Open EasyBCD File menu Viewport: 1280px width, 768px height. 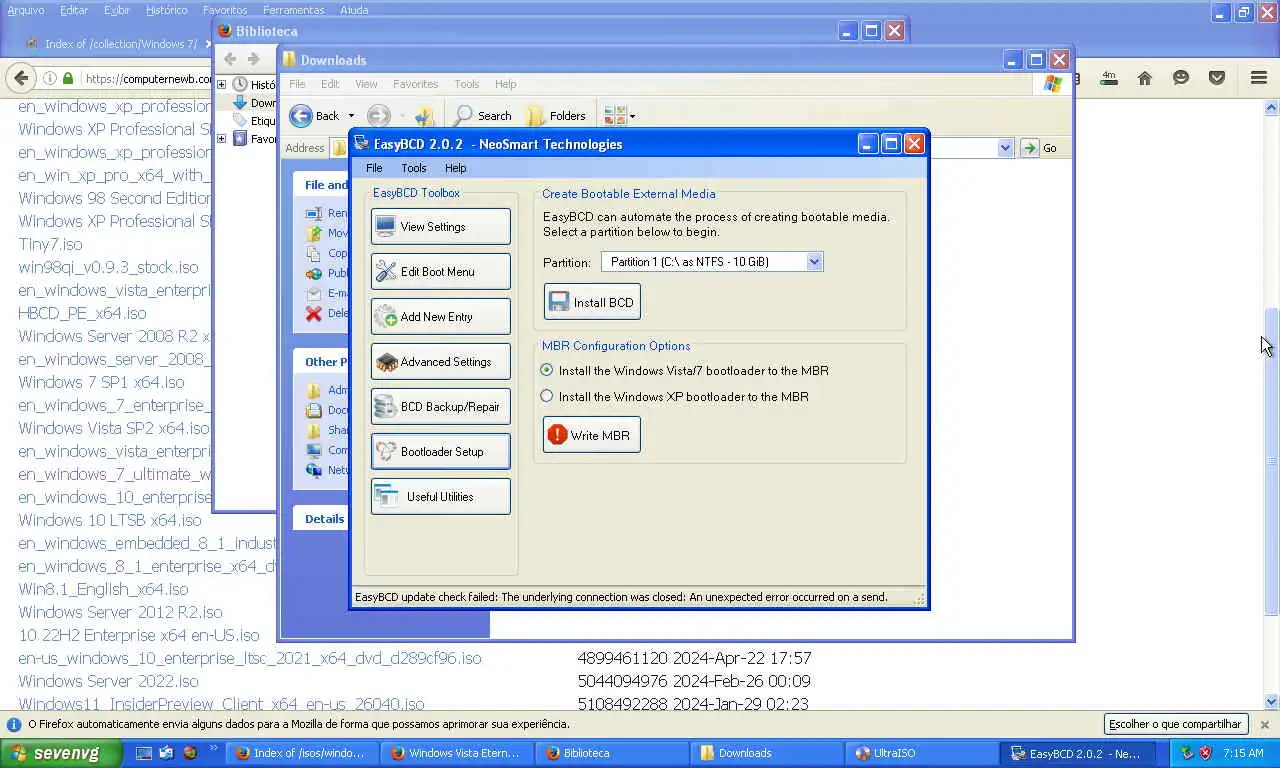374,168
